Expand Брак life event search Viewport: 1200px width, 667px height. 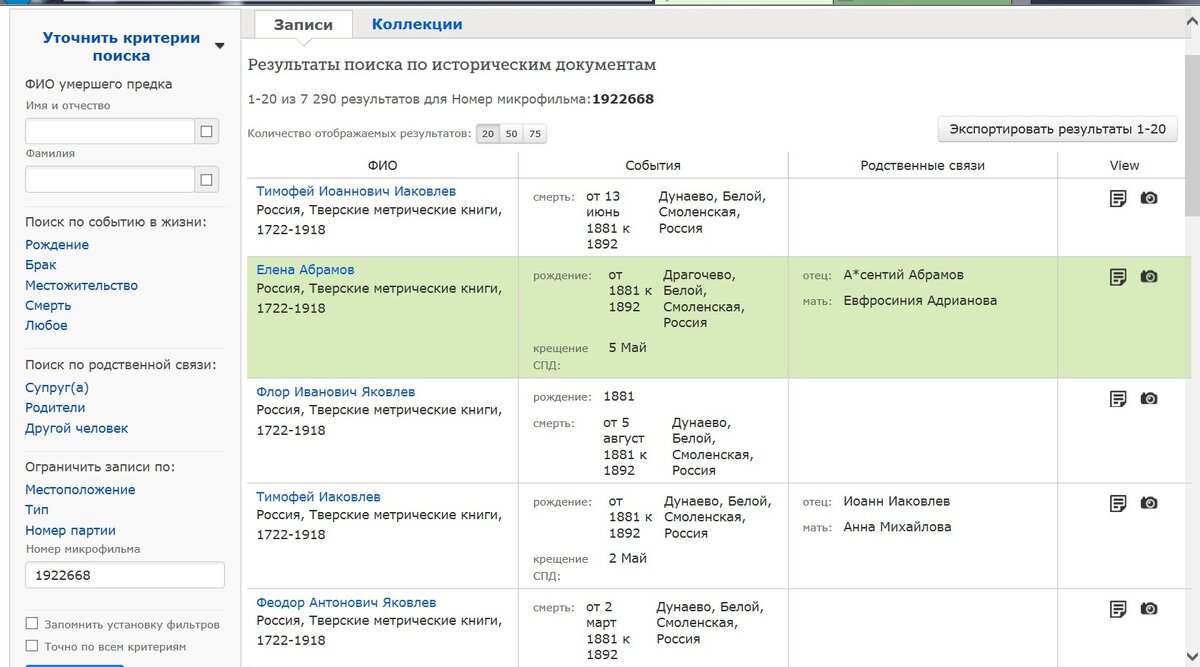41,265
